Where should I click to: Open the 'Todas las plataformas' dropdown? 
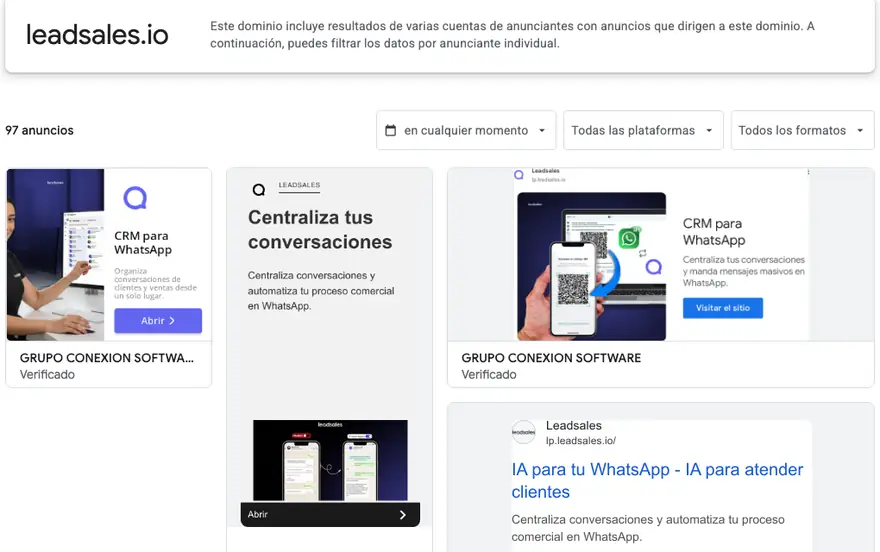point(643,130)
